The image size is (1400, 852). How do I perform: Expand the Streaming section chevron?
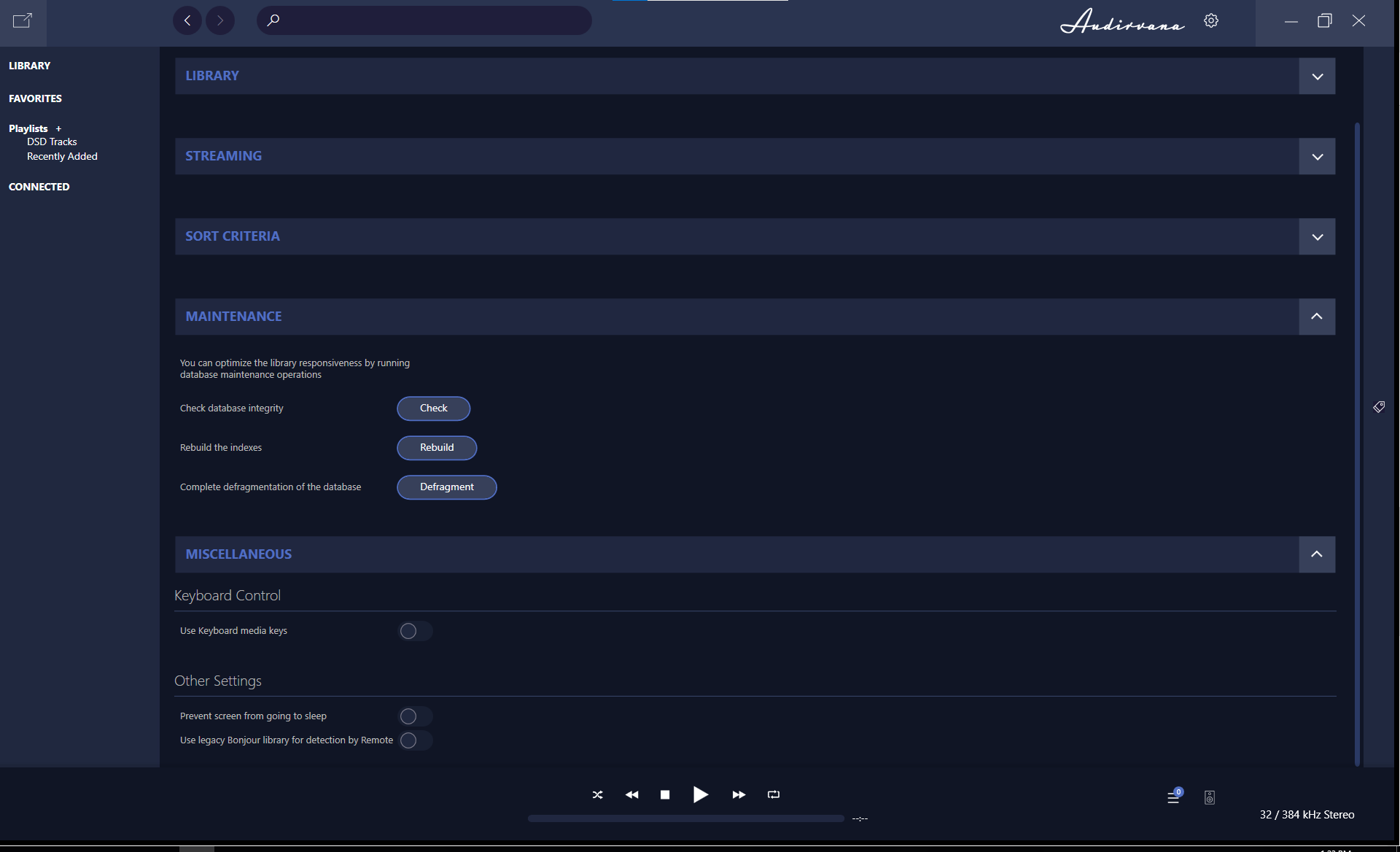tap(1317, 157)
